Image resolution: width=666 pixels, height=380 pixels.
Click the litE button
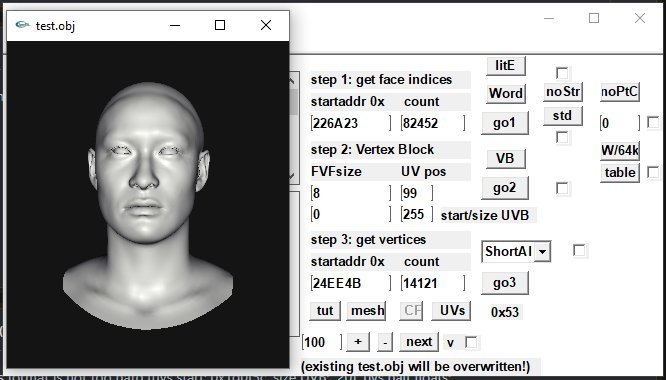(x=505, y=66)
